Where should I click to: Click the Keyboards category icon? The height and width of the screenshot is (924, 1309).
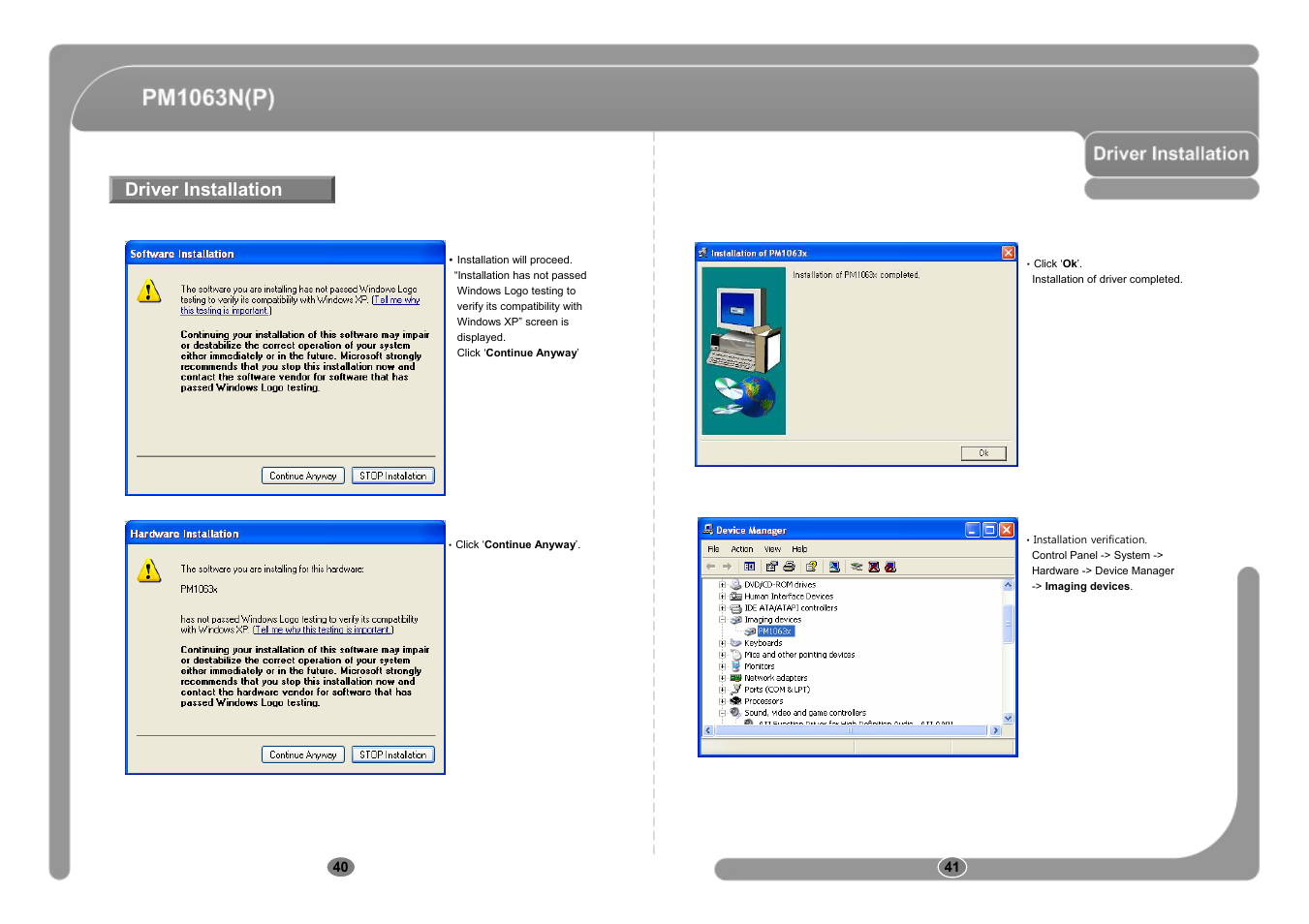click(x=735, y=642)
